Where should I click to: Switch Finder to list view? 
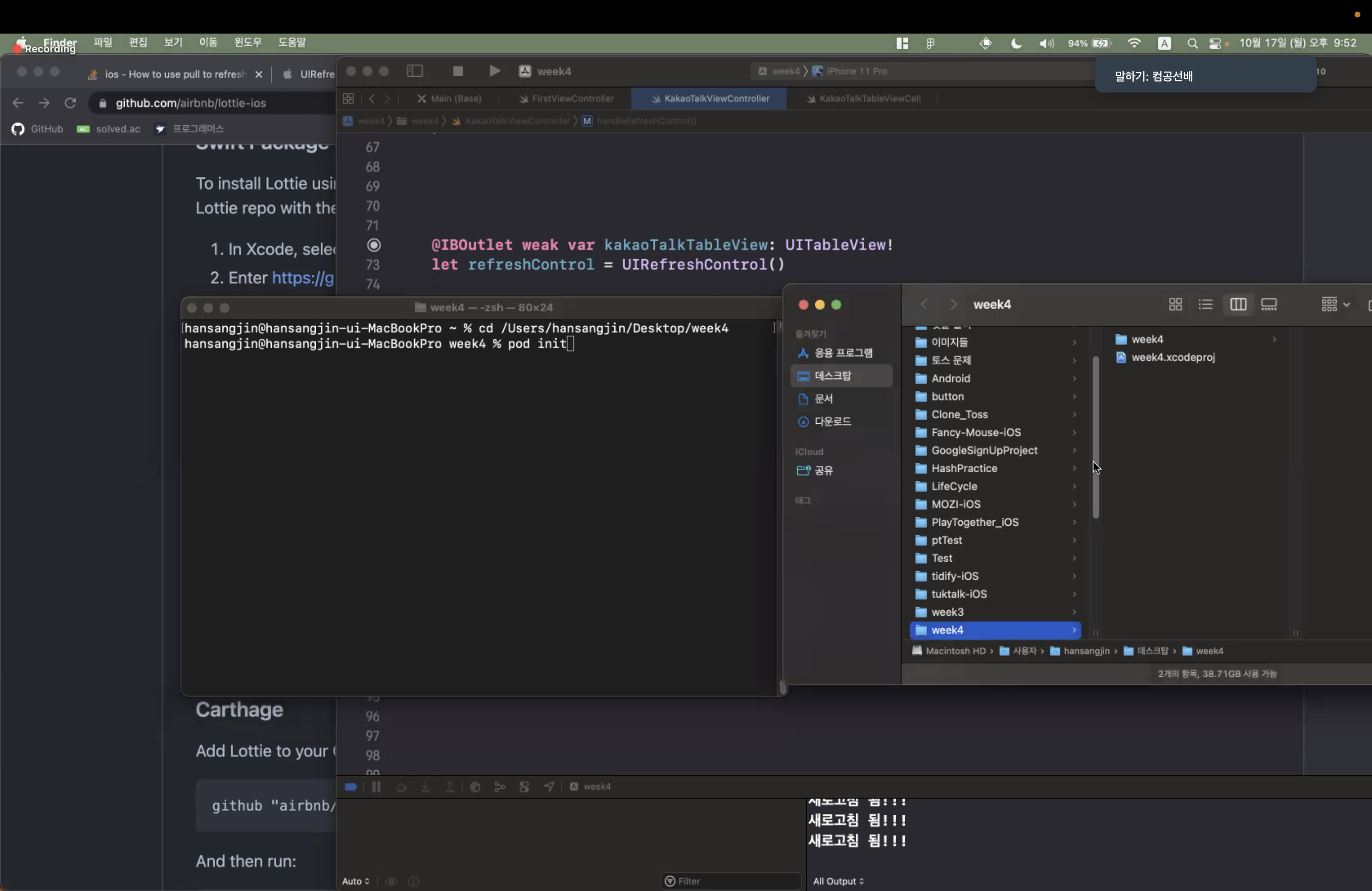1205,304
